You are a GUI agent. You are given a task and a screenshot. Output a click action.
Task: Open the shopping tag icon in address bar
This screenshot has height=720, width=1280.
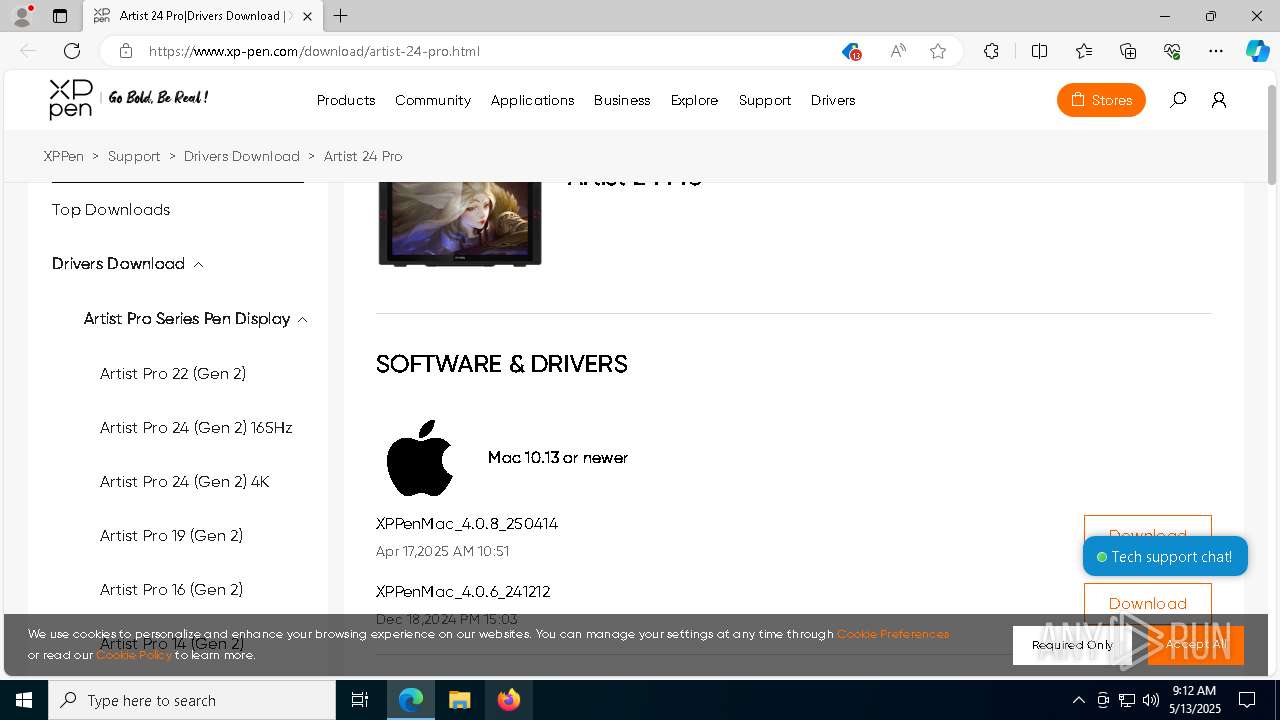(x=850, y=51)
